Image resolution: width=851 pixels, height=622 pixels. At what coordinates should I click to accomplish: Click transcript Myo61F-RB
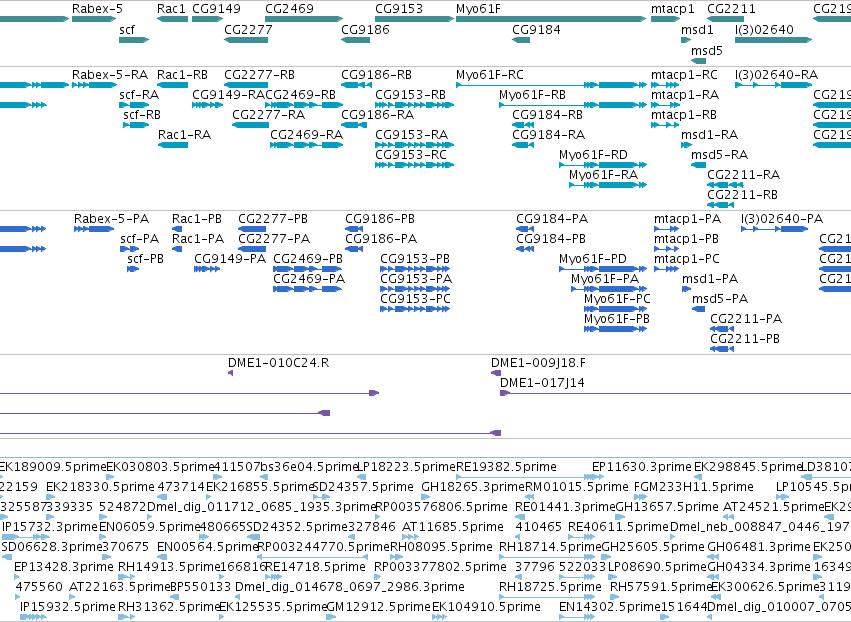click(532, 95)
